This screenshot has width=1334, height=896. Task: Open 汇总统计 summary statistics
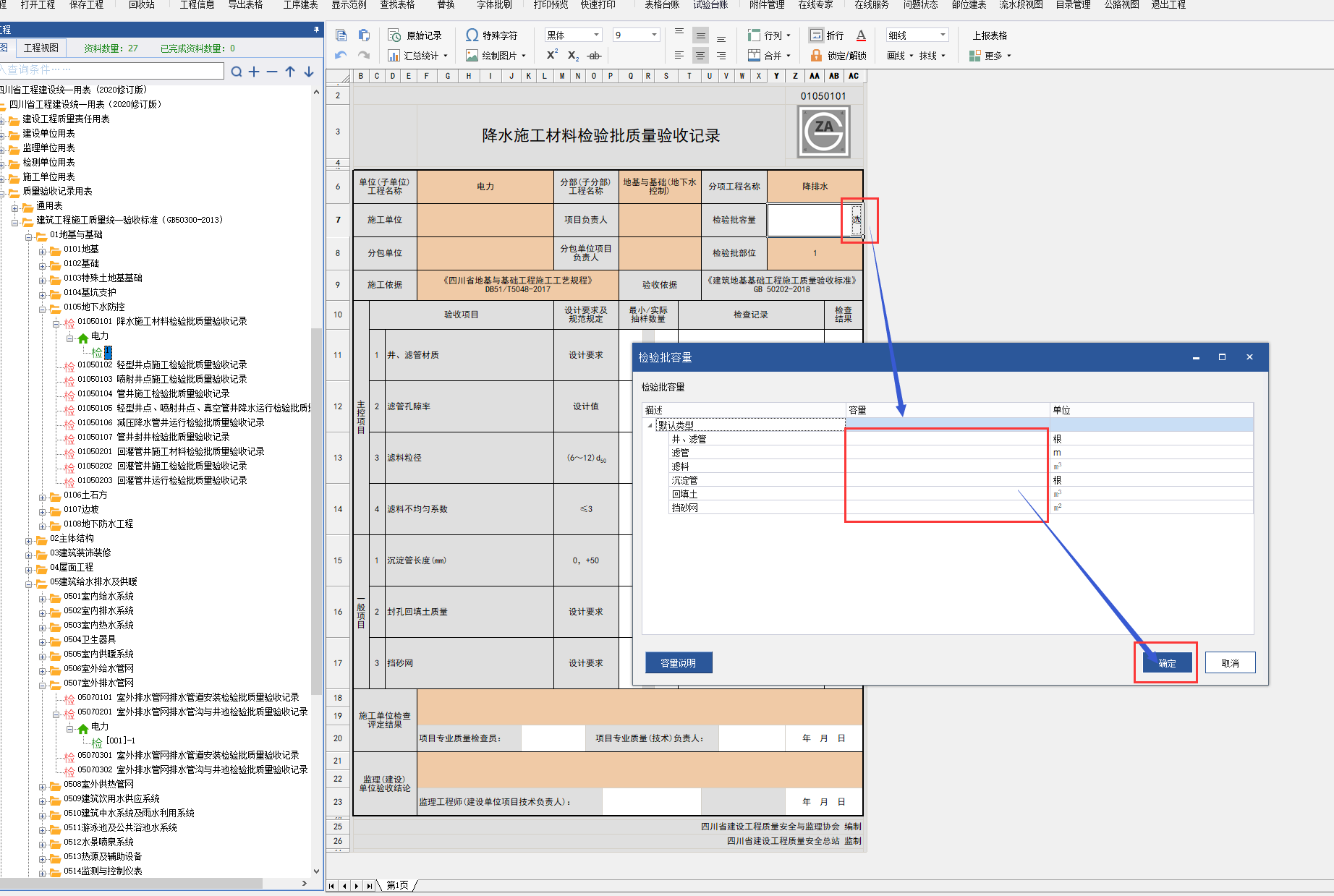point(417,56)
